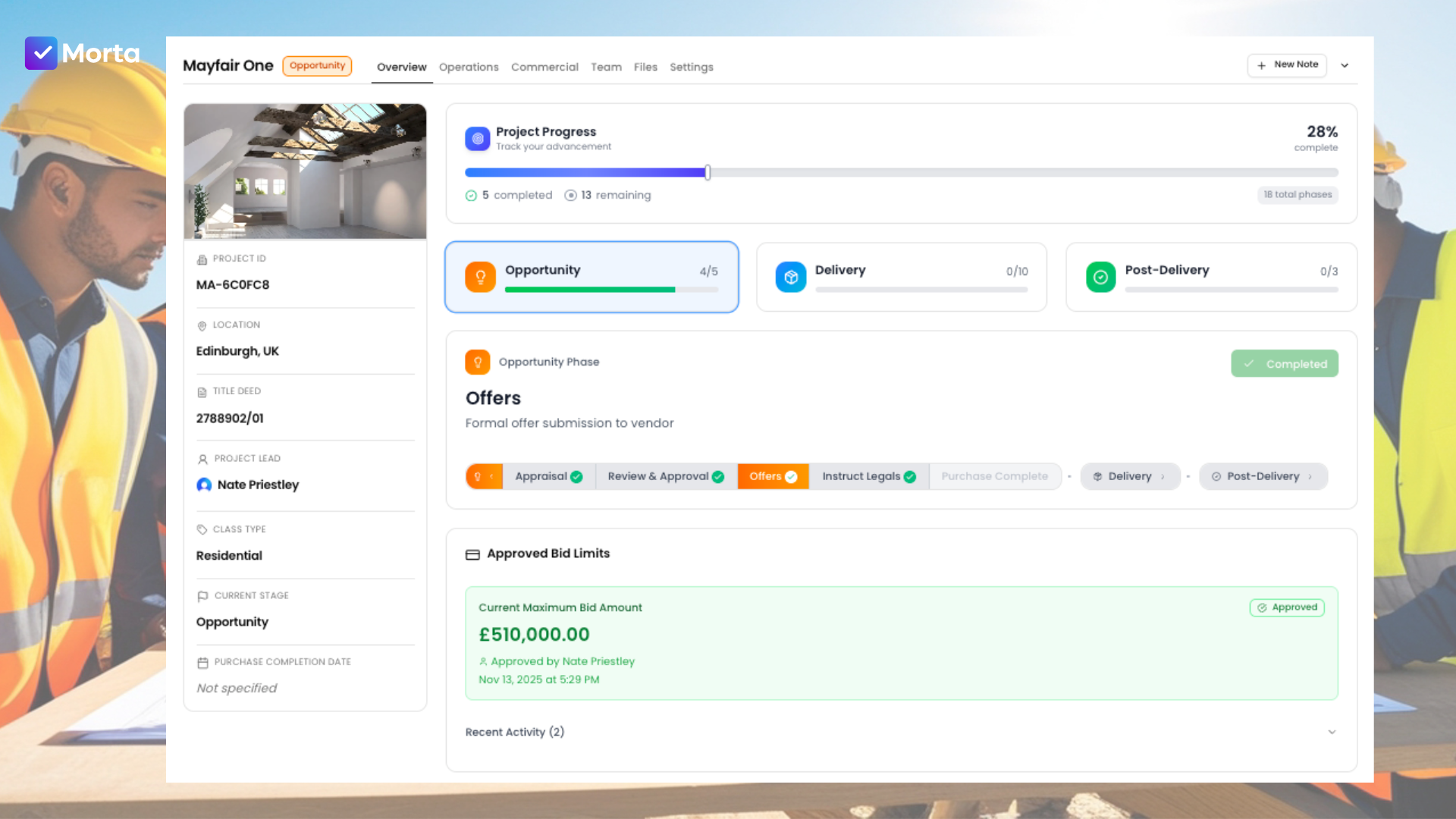Click the project ID MA-6C0FC8

click(233, 285)
